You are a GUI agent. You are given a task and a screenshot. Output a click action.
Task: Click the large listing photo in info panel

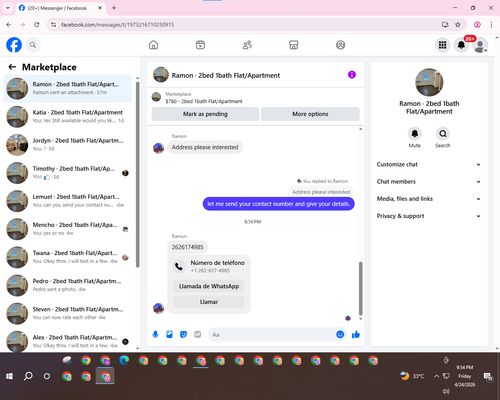point(429,82)
